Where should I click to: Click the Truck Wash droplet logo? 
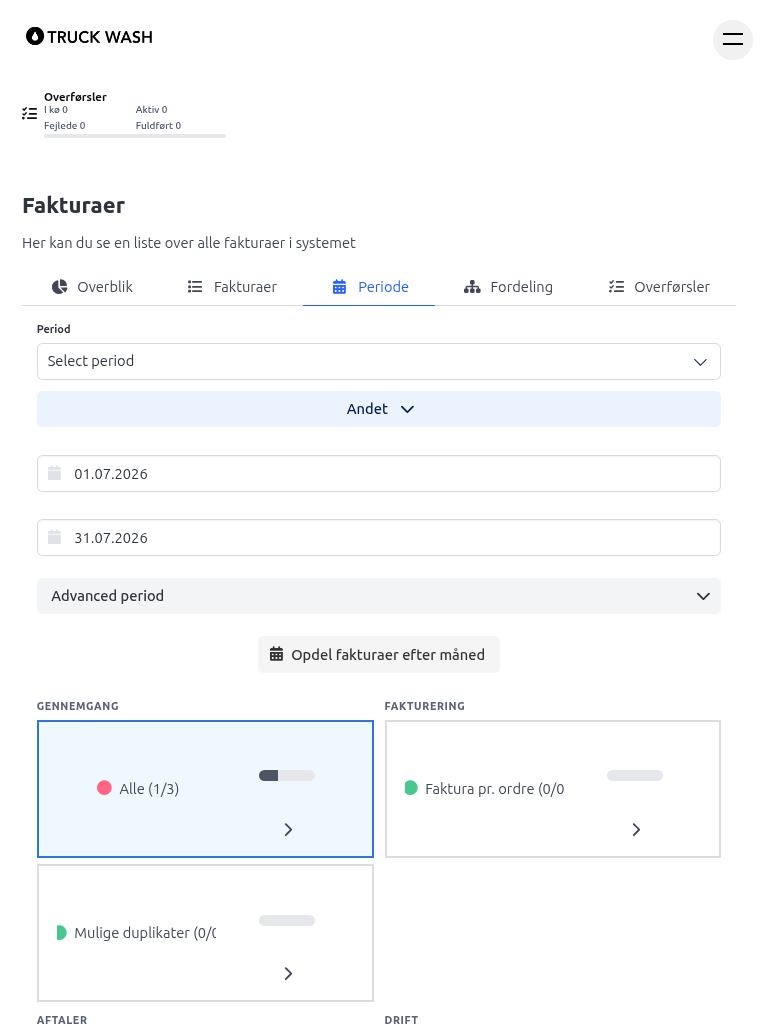click(x=35, y=37)
